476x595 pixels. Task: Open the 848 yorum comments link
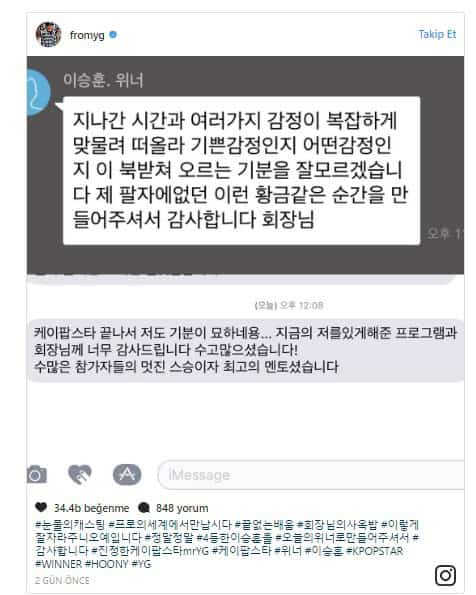pyautogui.click(x=182, y=508)
